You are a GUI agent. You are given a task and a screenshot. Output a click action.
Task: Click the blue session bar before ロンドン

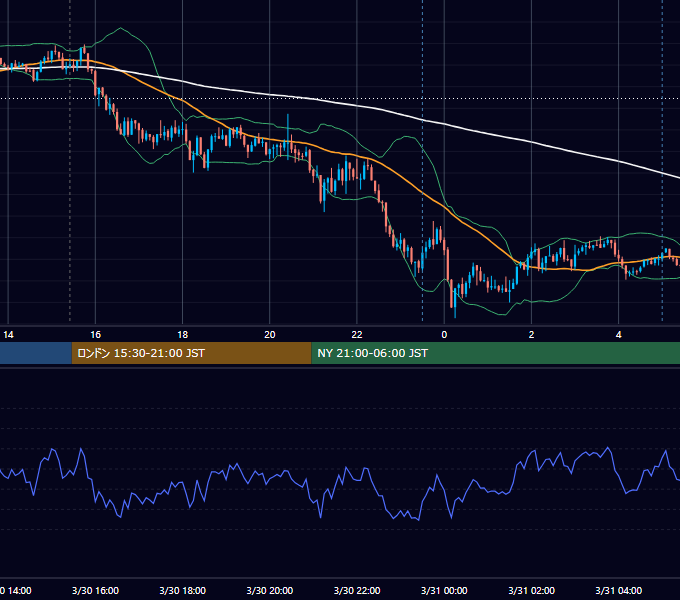[x=36, y=353]
